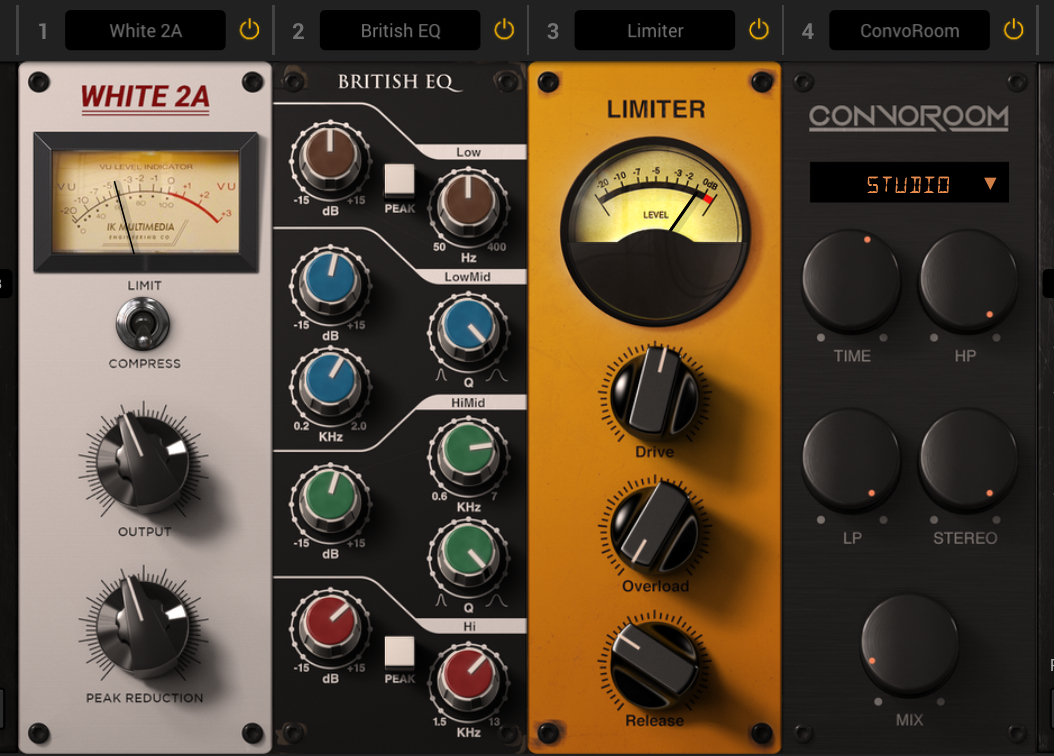Click the Hi band dB gain knob

pyautogui.click(x=330, y=624)
